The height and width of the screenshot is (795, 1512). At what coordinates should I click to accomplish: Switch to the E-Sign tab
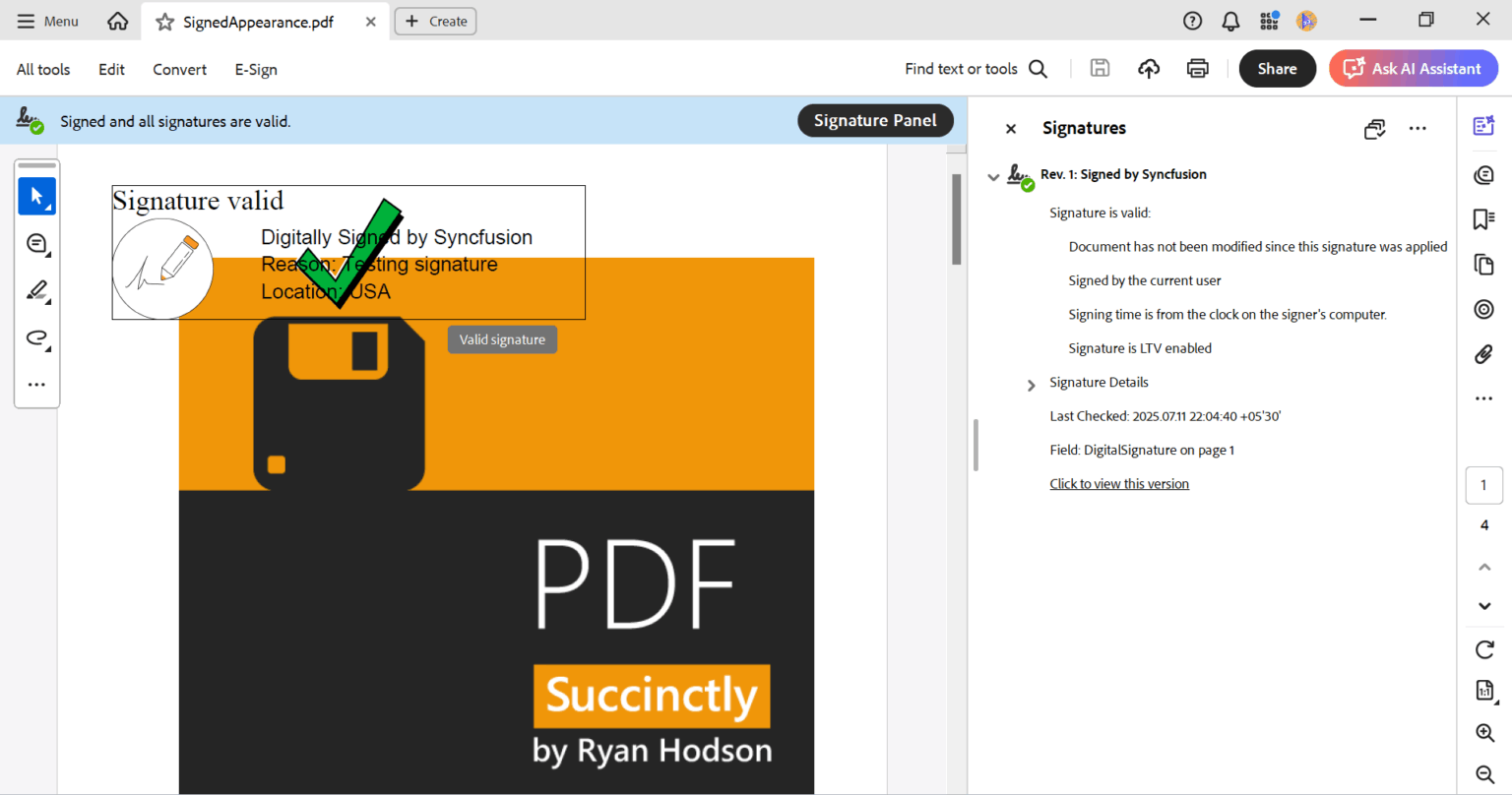click(x=255, y=69)
